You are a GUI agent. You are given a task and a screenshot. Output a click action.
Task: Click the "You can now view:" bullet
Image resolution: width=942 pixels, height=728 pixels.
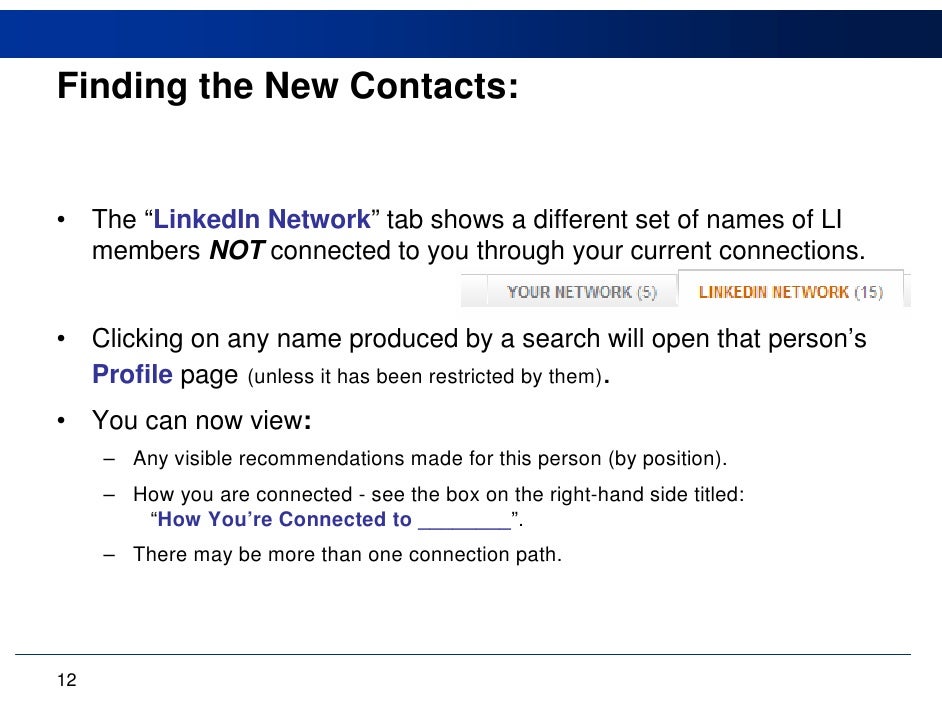pyautogui.click(x=201, y=420)
